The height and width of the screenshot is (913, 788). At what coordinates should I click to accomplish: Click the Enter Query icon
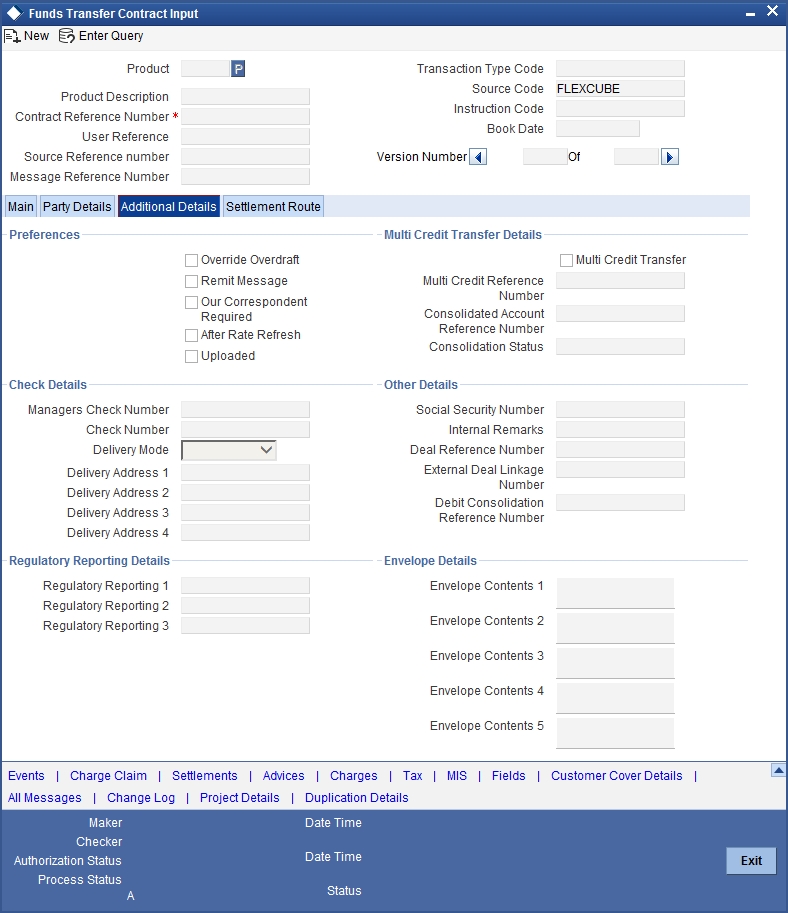[67, 36]
